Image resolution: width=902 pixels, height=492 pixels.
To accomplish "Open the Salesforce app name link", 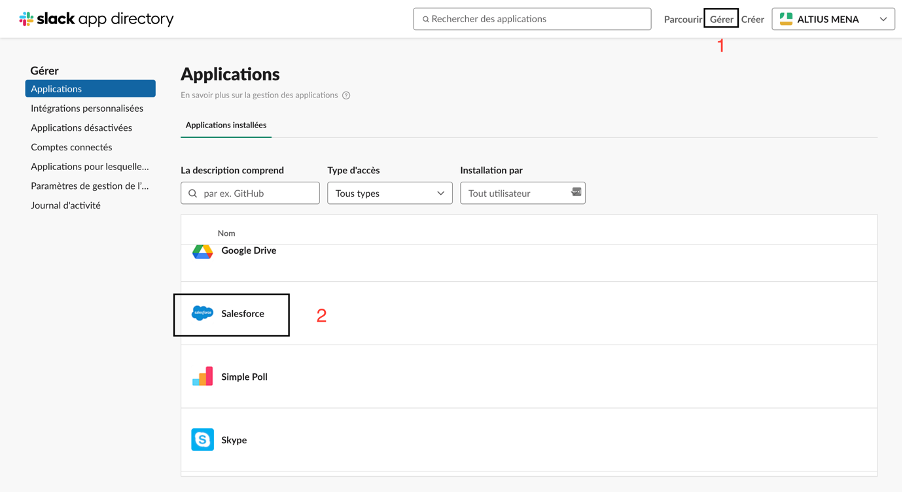I will [243, 314].
